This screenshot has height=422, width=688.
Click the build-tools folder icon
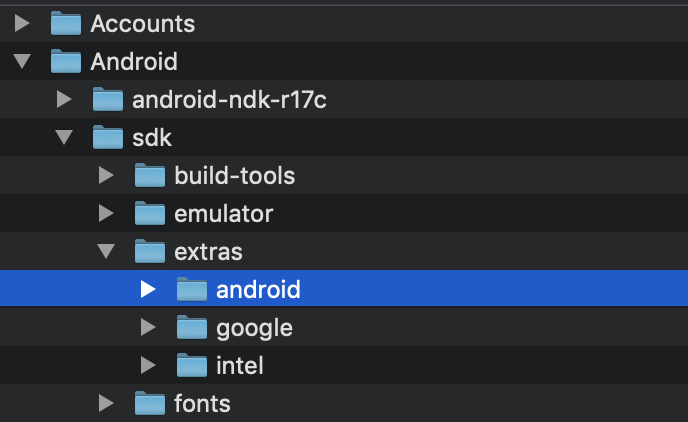coord(149,176)
